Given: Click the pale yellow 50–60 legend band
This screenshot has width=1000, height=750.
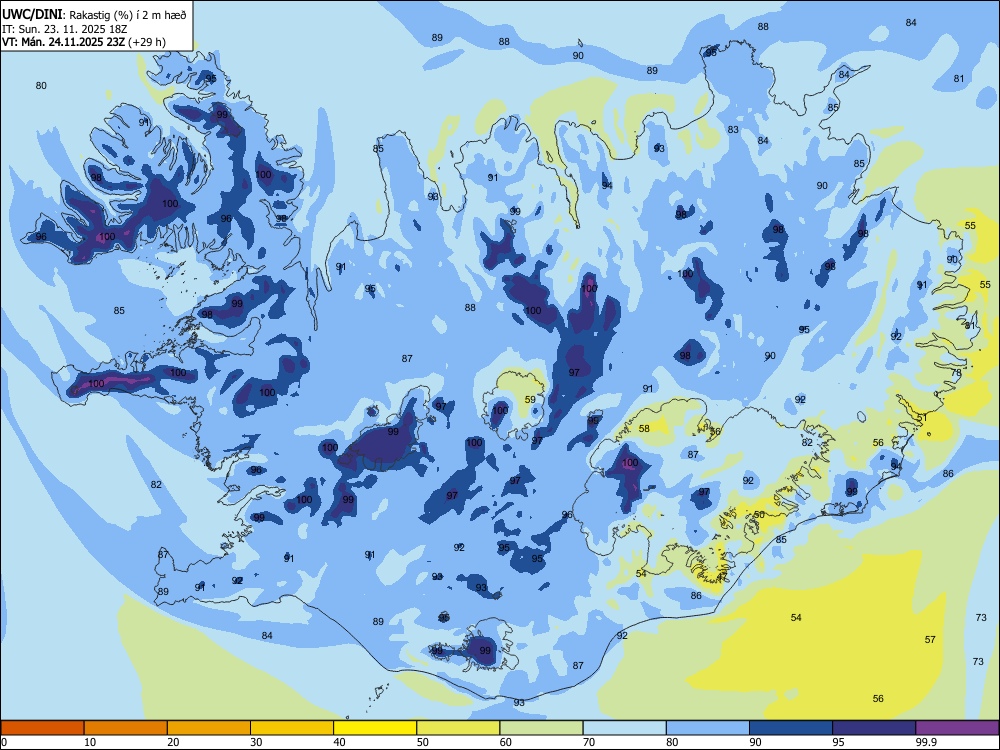Looking at the screenshot, I should [458, 728].
